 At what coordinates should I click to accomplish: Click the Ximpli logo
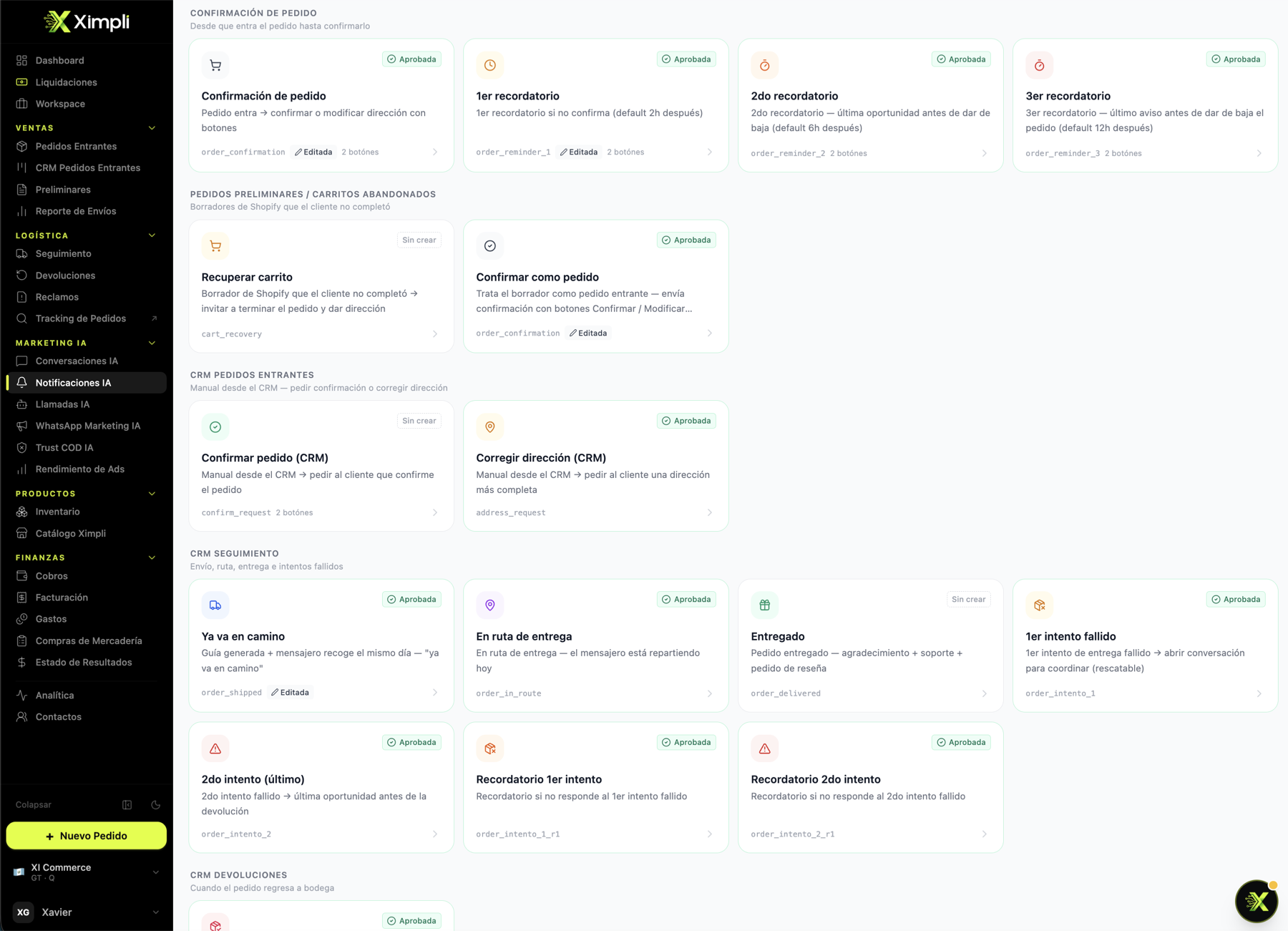tap(87, 21)
